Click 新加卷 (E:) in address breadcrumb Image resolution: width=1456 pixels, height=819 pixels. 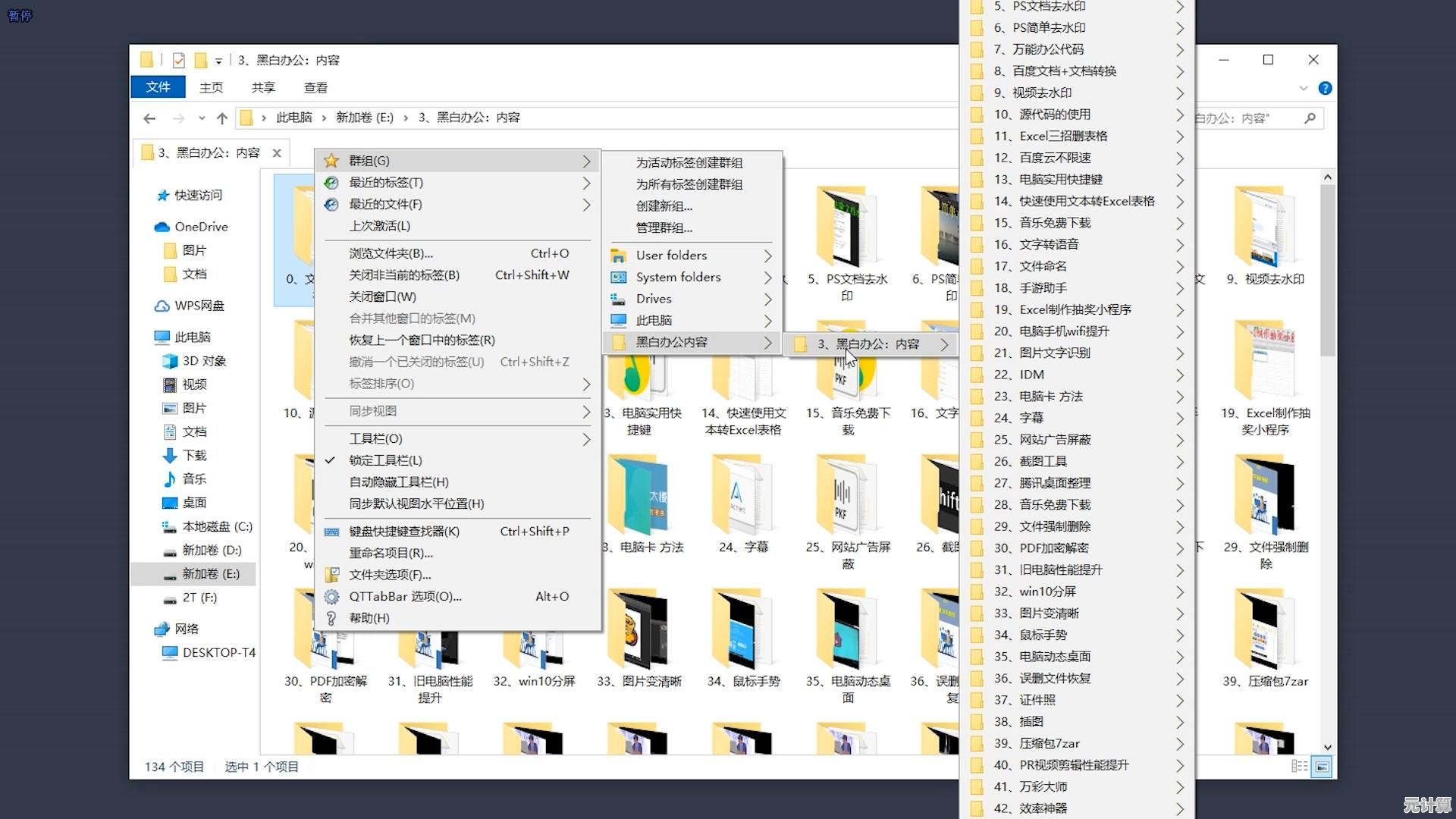tap(365, 118)
